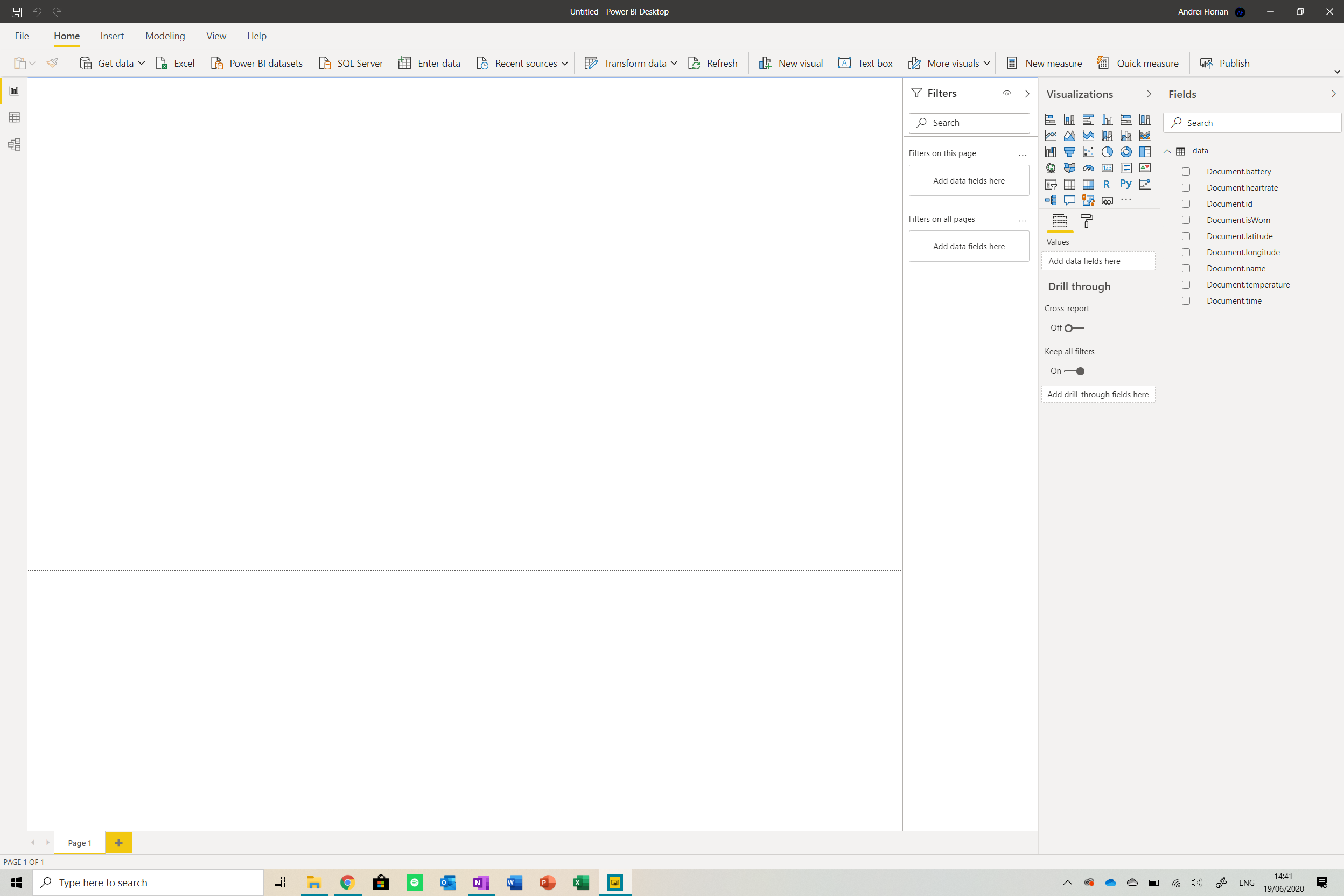The width and height of the screenshot is (1344, 896).
Task: Open the Modeling ribbon tab
Action: [x=165, y=36]
